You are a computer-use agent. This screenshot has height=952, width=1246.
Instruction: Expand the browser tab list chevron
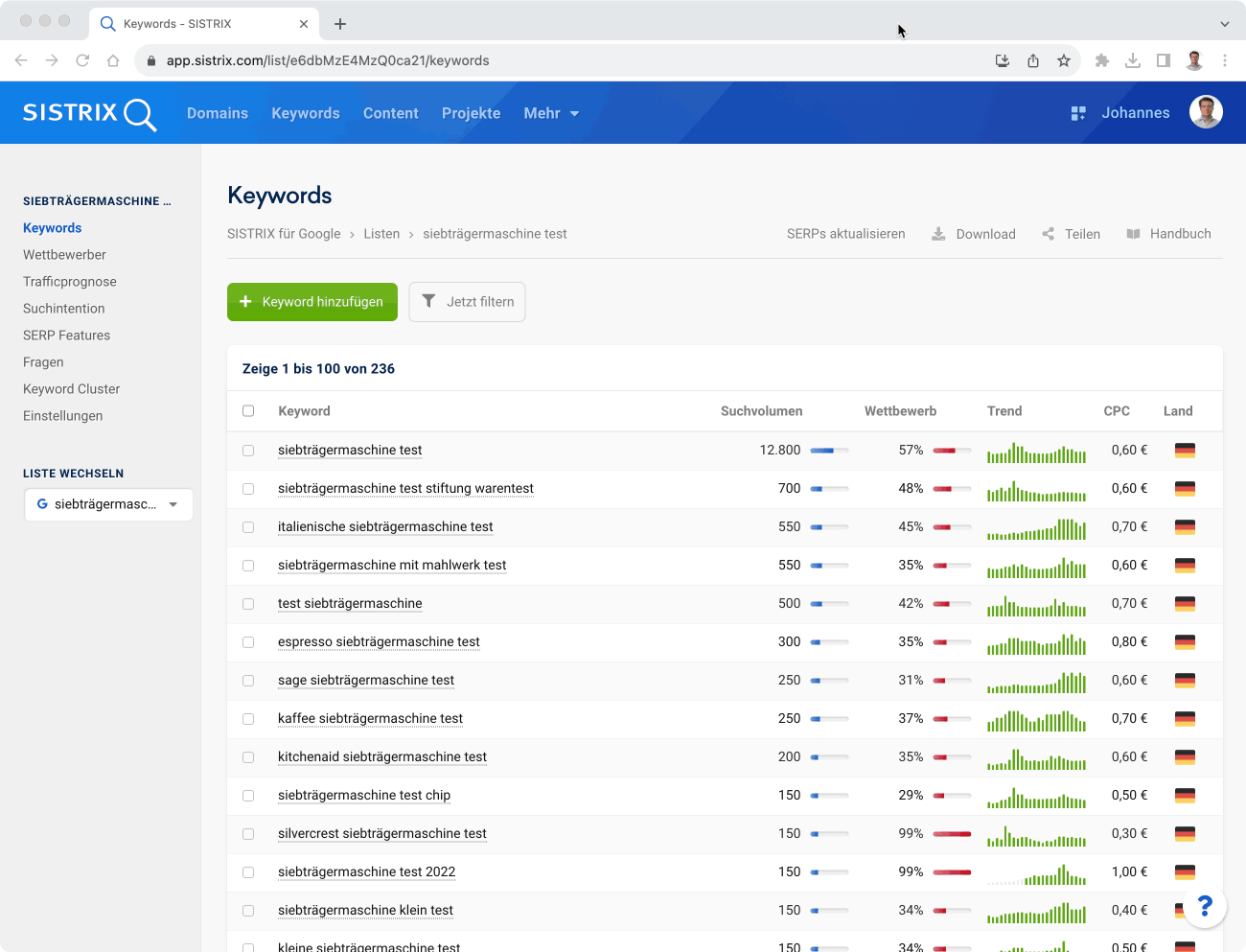coord(1224,24)
